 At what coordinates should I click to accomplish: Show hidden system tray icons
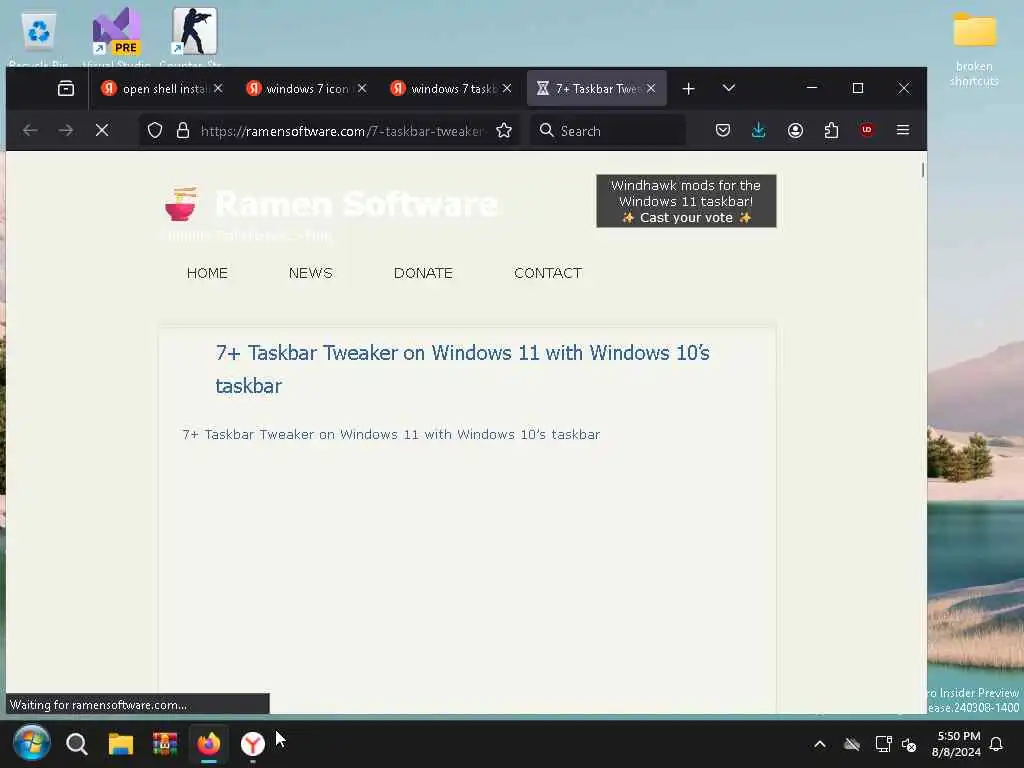click(x=820, y=744)
